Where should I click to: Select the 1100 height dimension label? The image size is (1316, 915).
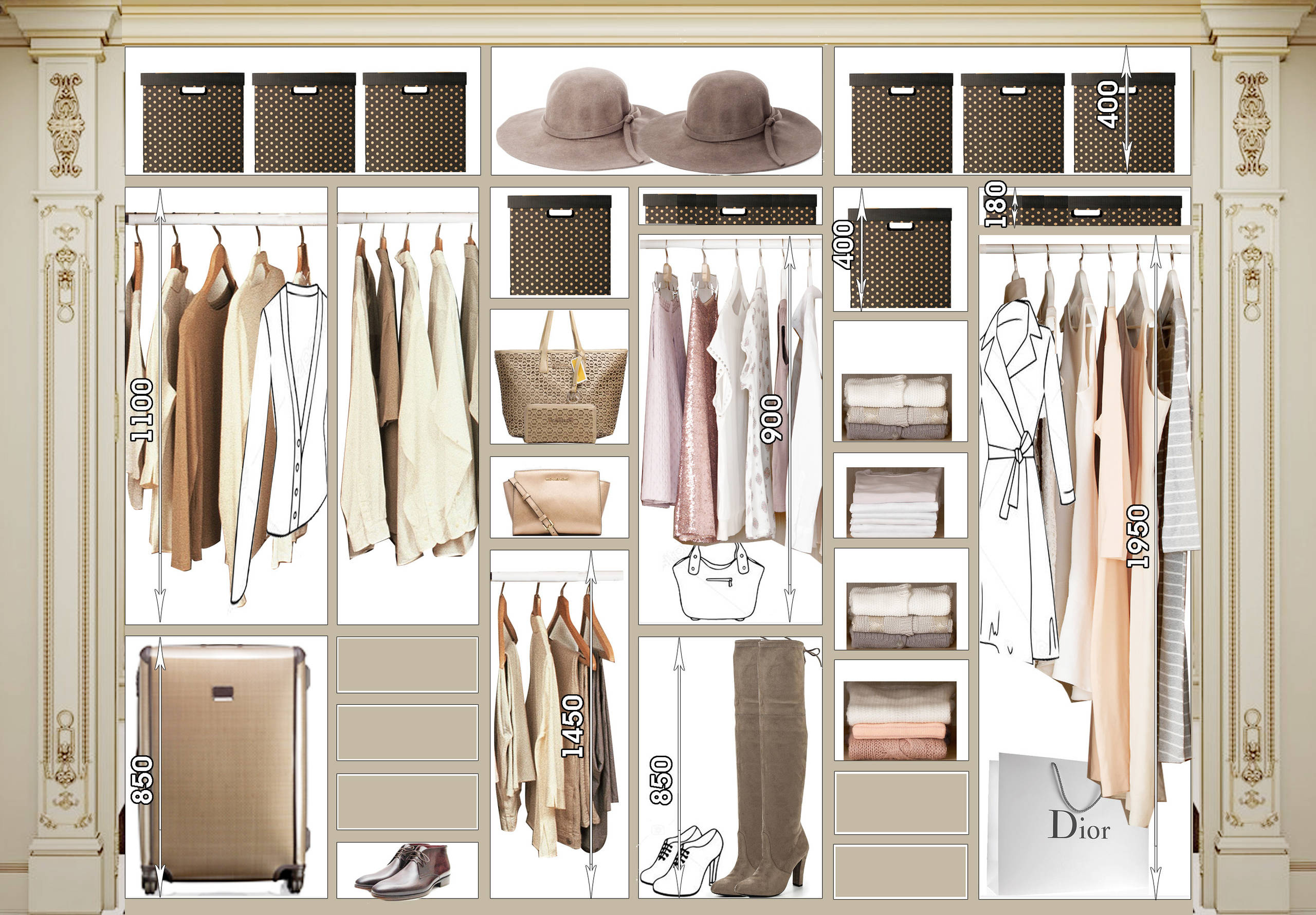click(141, 410)
